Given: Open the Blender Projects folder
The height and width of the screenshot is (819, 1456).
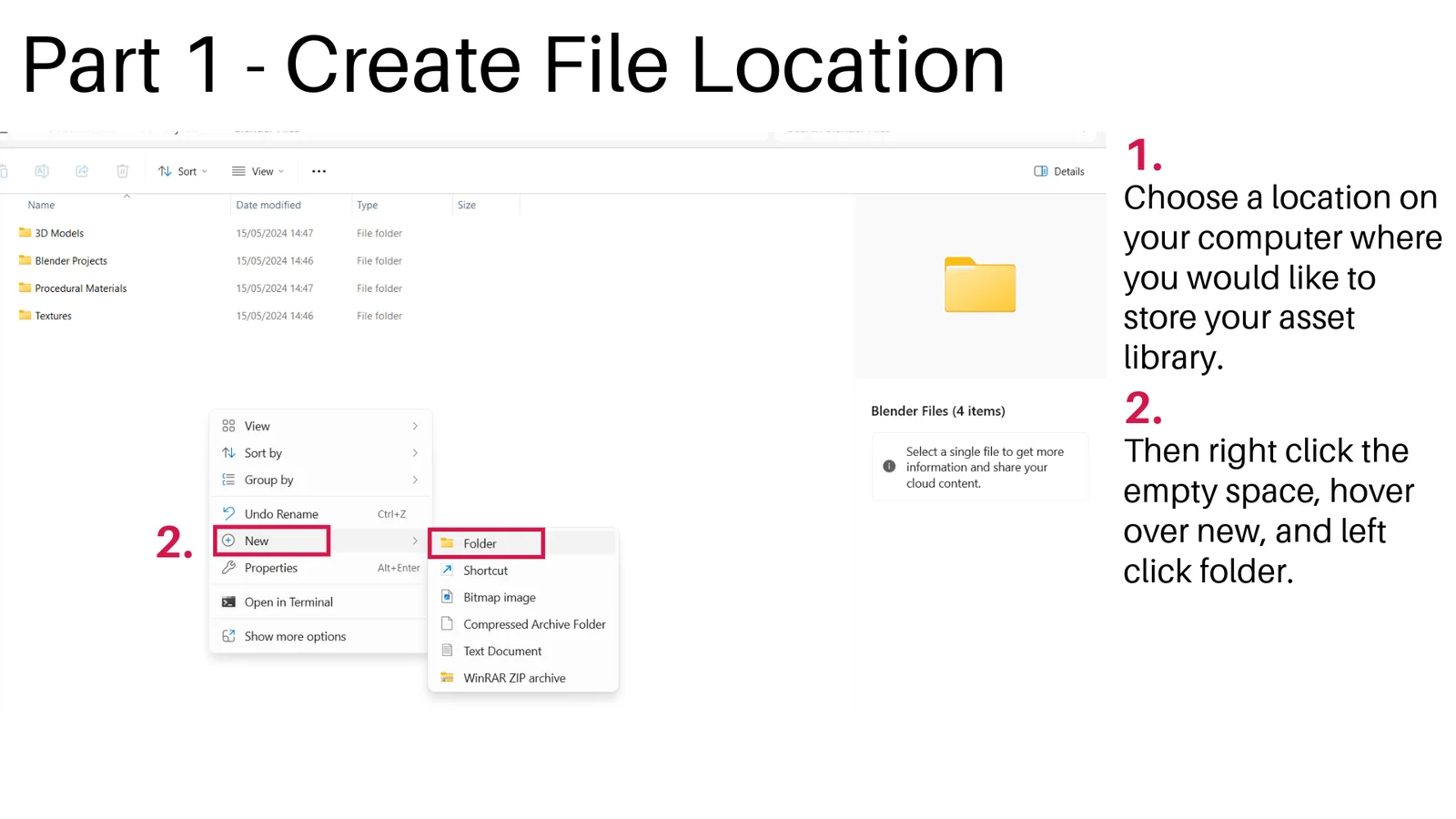Looking at the screenshot, I should [x=71, y=260].
